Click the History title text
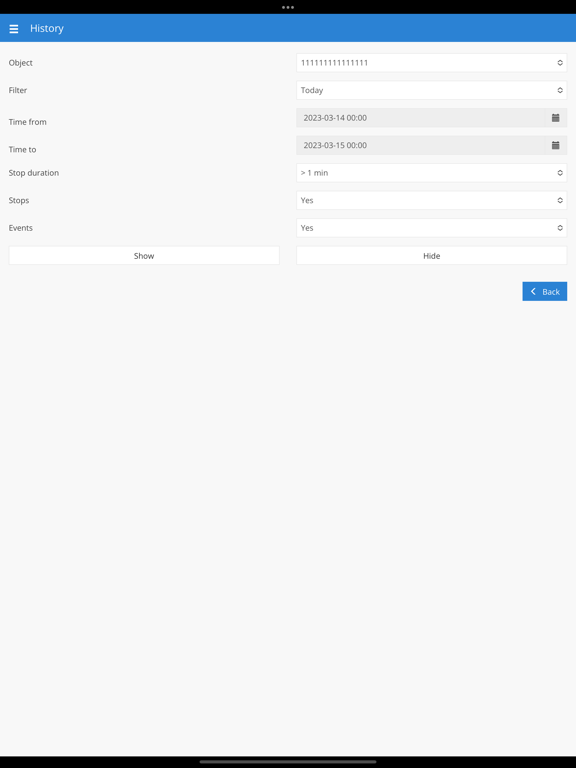The height and width of the screenshot is (768, 576). 47,28
